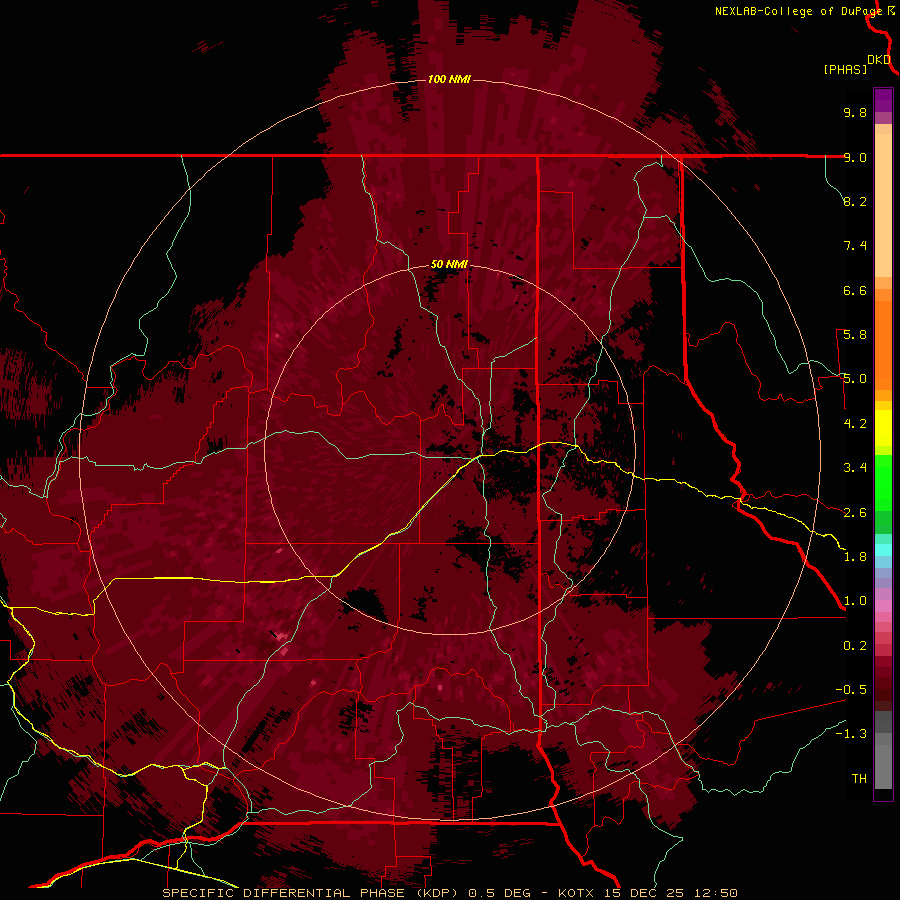The height and width of the screenshot is (900, 900).
Task: Pick the light peach color bar segment
Action: (883, 205)
